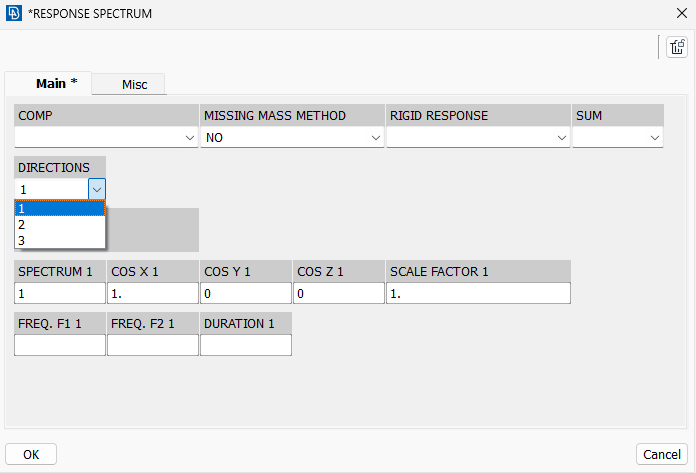The image size is (696, 473).
Task: Choose option 1 in DIRECTIONS list
Action: point(60,209)
